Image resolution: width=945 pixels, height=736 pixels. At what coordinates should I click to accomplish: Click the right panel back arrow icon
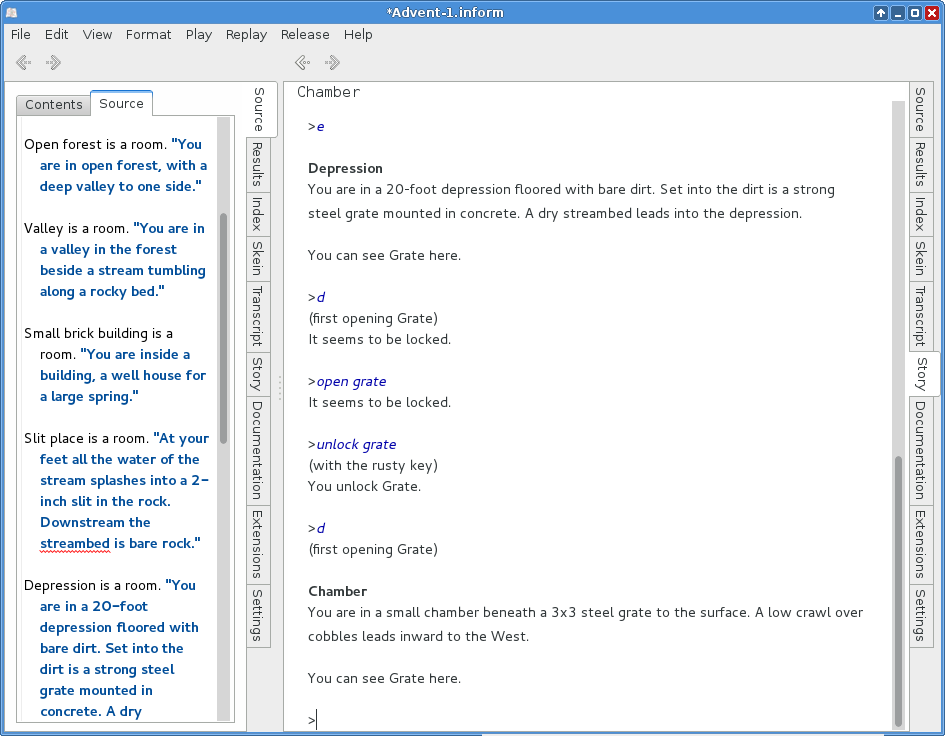(x=303, y=62)
